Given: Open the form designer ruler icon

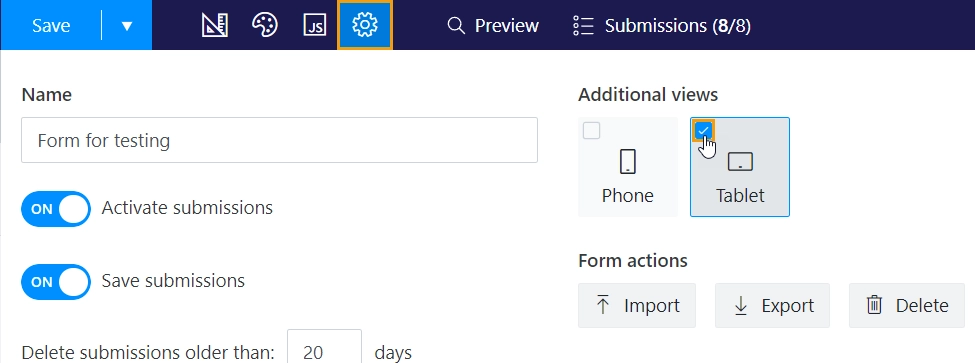Looking at the screenshot, I should pos(215,25).
